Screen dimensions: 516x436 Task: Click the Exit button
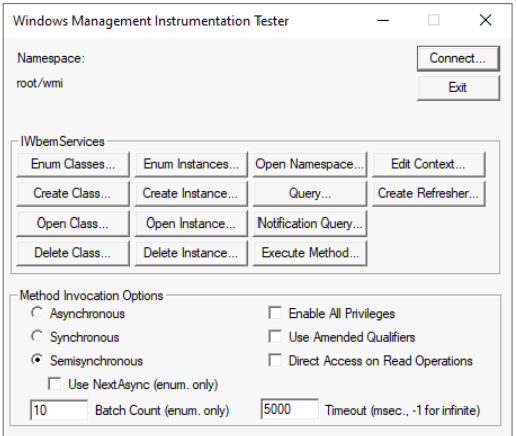click(458, 88)
